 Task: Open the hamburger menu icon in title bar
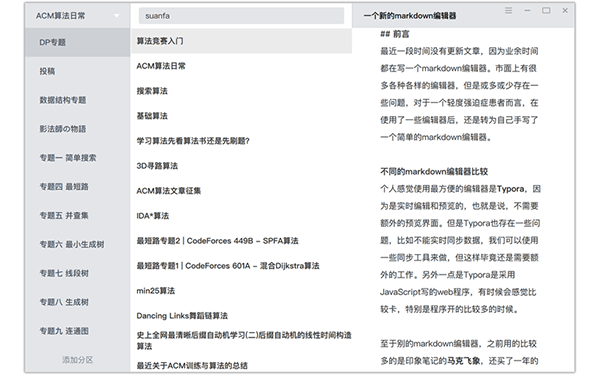click(x=508, y=11)
